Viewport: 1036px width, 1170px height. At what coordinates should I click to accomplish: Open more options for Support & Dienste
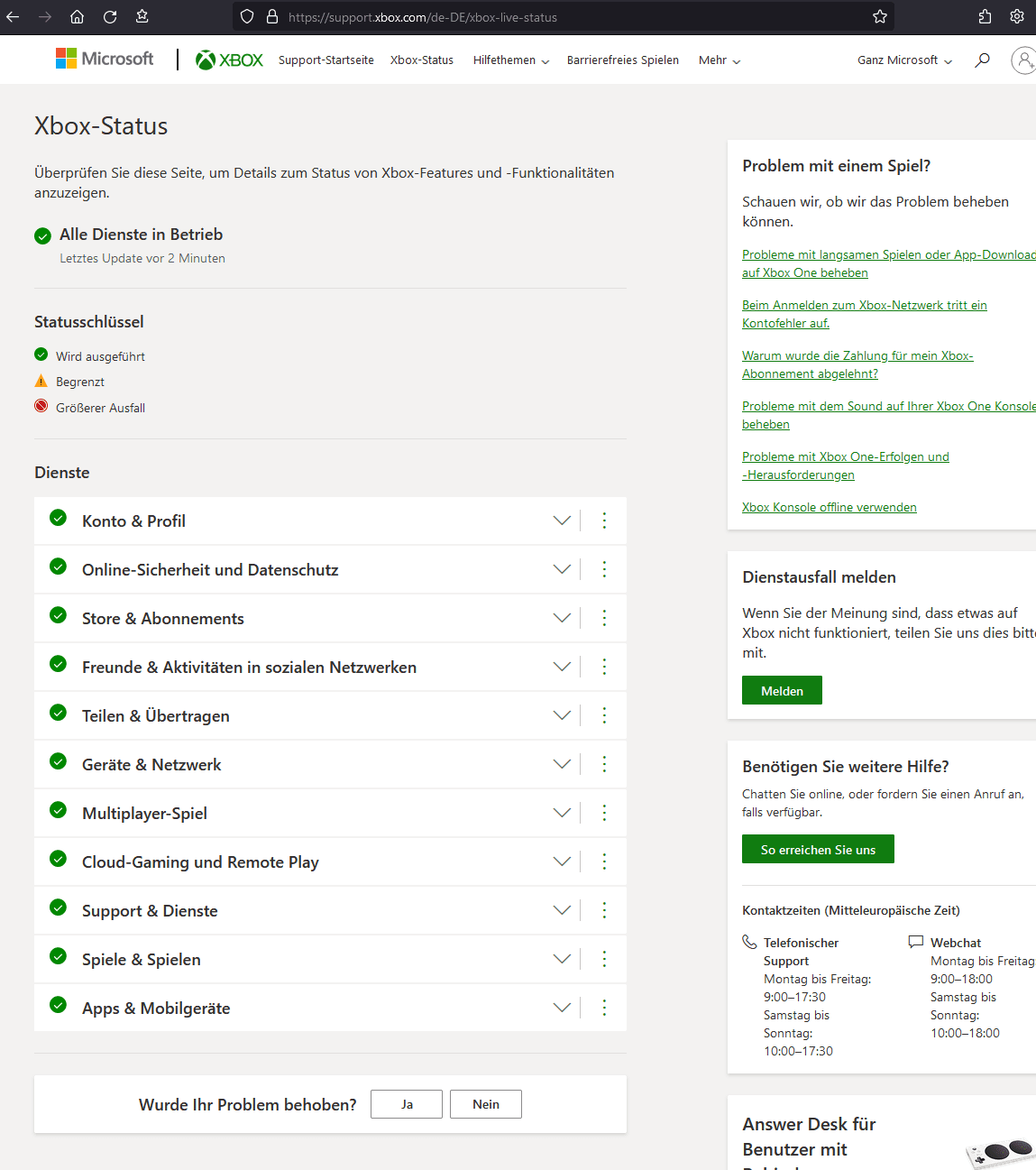[x=604, y=910]
